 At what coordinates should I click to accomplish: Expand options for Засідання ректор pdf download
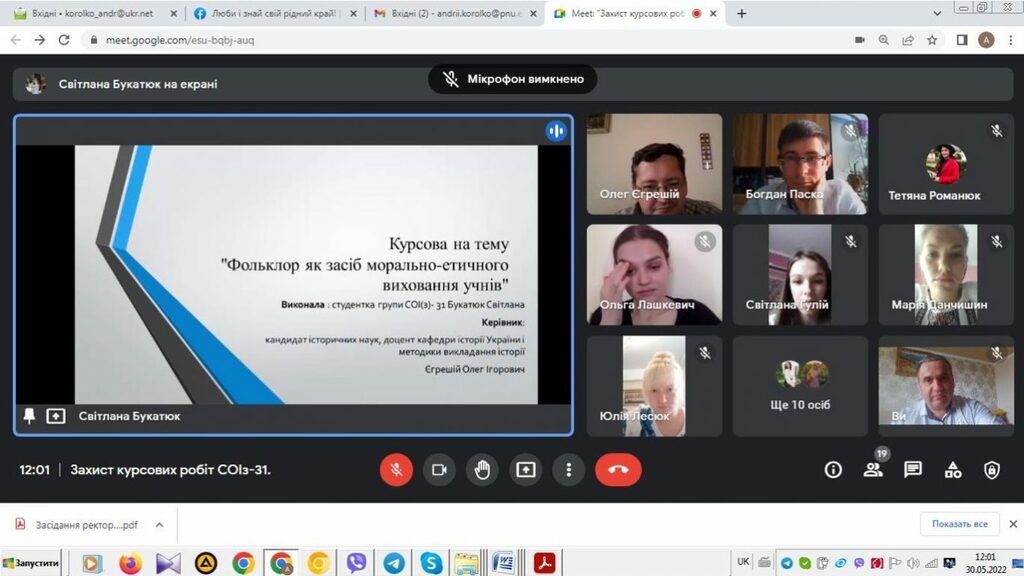click(x=158, y=524)
